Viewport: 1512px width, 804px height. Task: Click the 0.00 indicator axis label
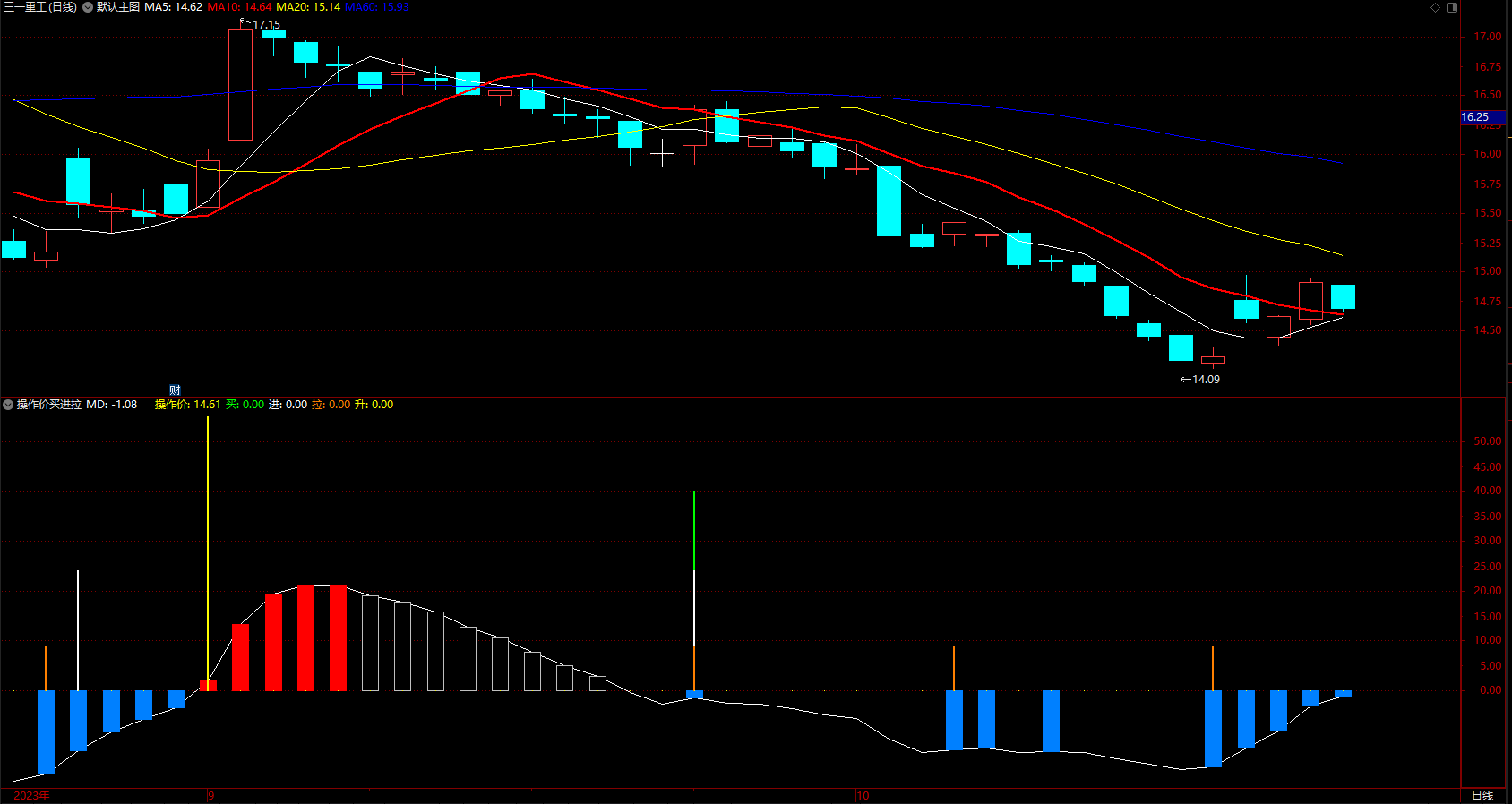[1491, 690]
